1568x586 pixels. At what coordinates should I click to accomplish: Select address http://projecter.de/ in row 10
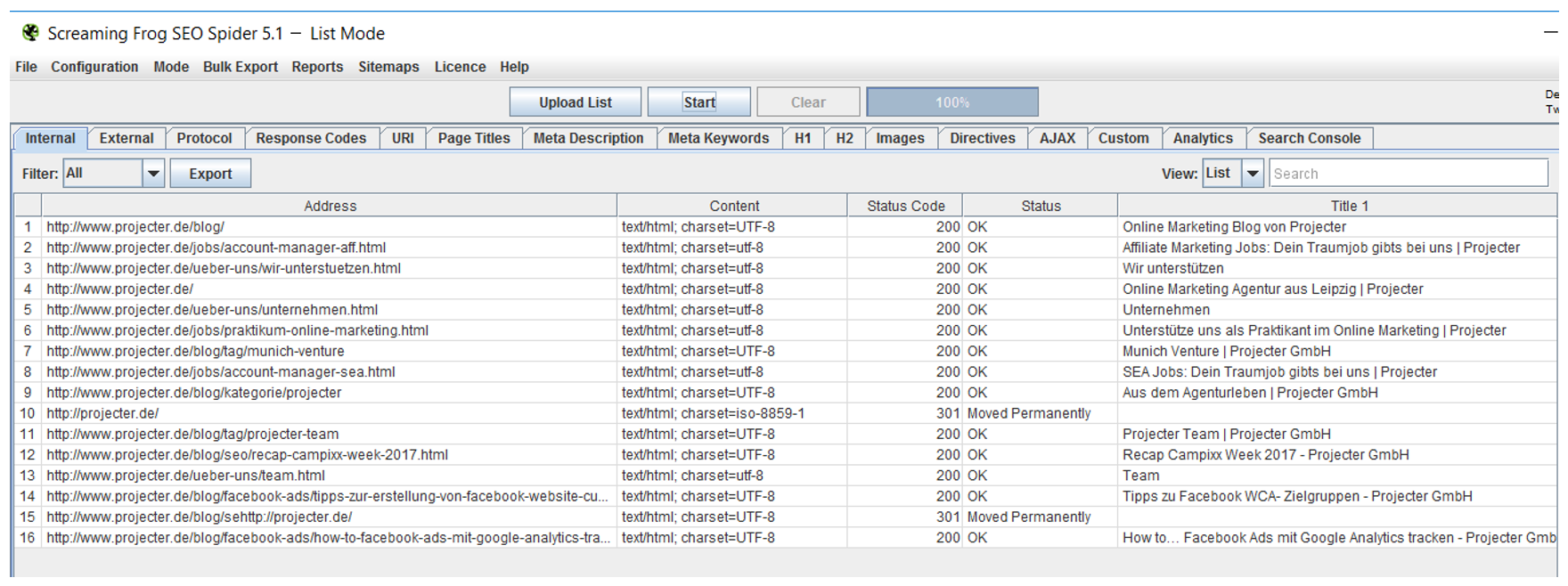click(x=102, y=413)
